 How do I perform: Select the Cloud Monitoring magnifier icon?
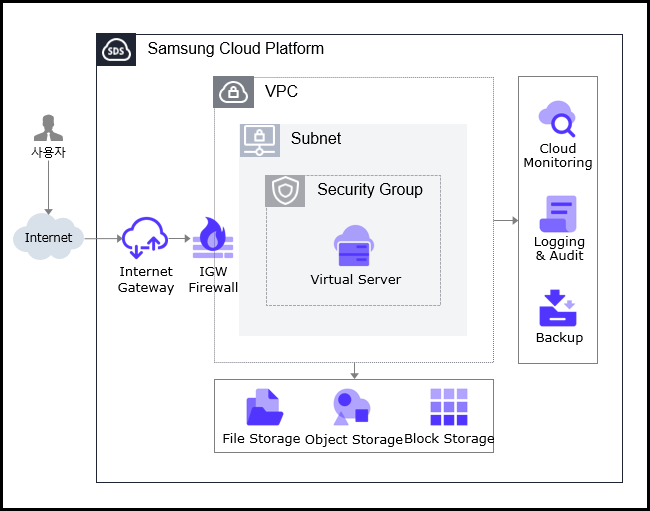coord(557,119)
